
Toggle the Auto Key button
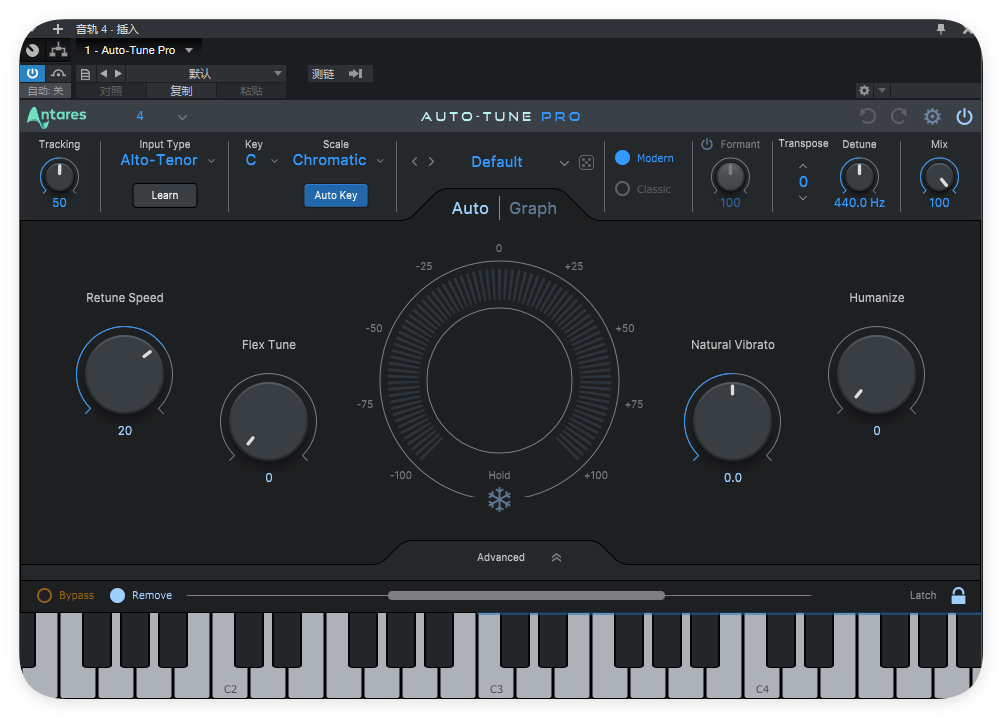click(x=335, y=195)
